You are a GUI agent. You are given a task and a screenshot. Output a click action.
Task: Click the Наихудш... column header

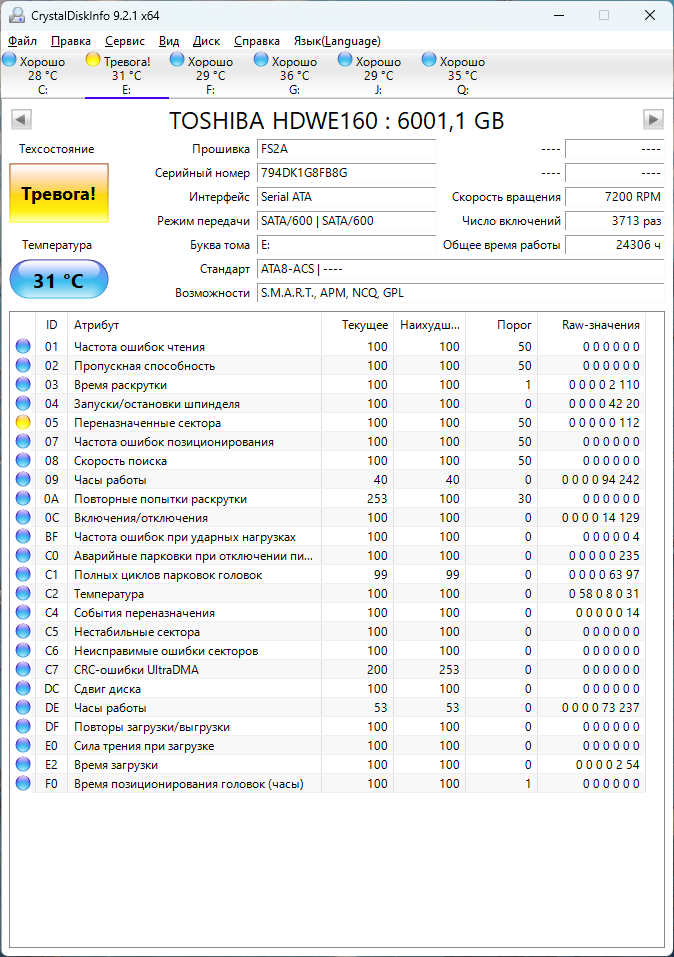(x=429, y=325)
